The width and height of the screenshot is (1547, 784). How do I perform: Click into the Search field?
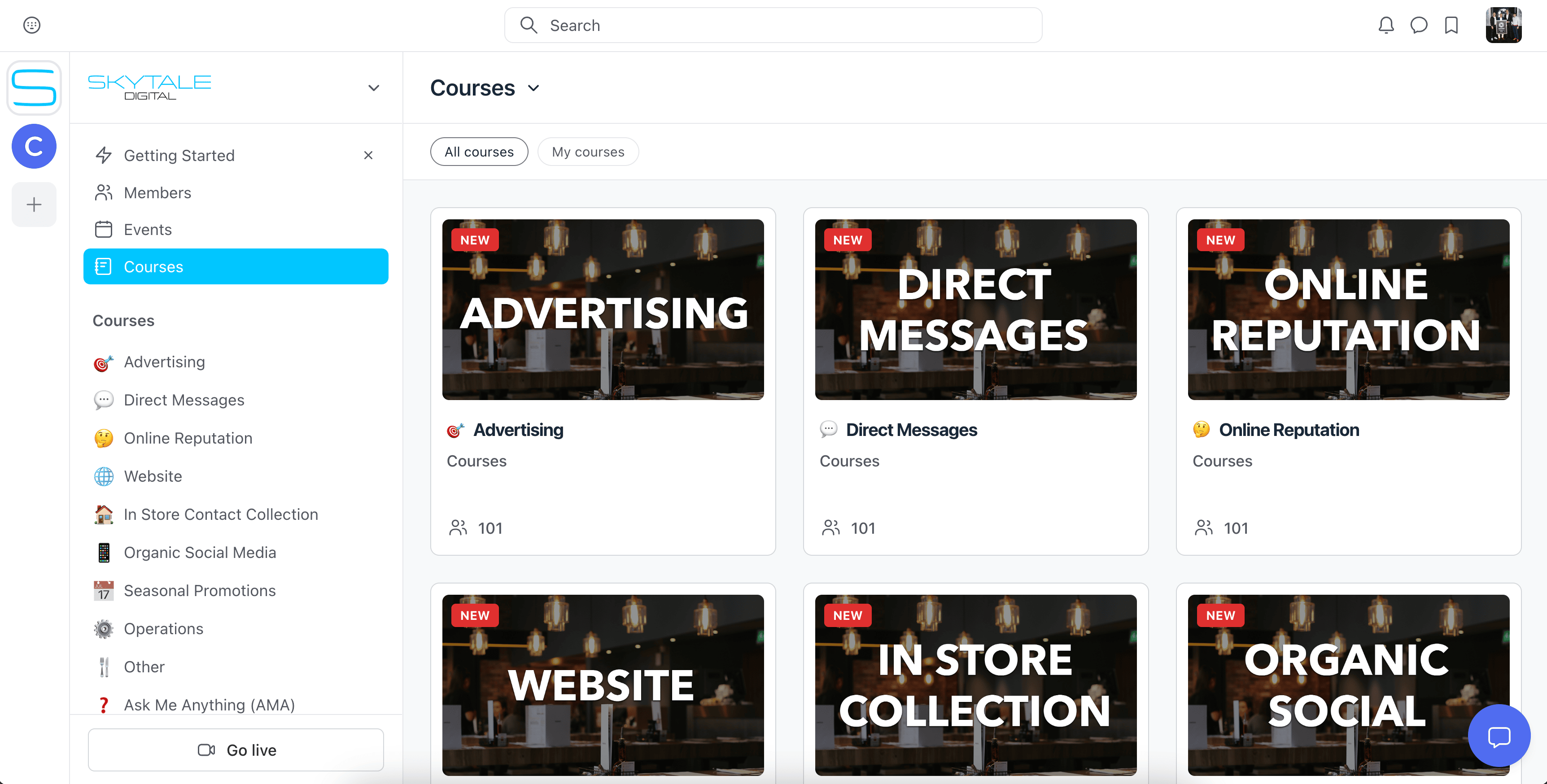[x=773, y=25]
